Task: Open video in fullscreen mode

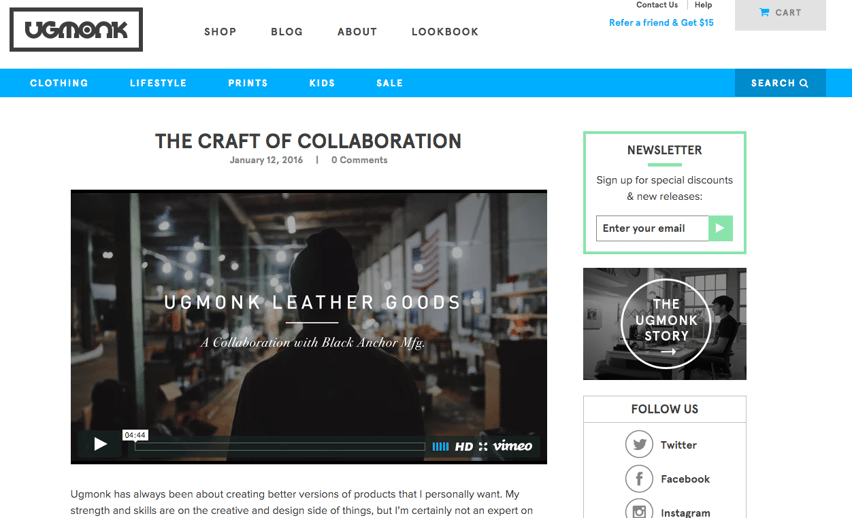Action: click(x=483, y=447)
